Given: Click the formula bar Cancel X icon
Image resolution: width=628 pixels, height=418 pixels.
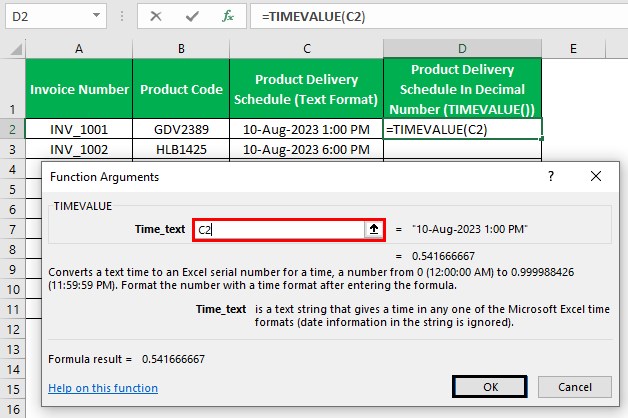Looking at the screenshot, I should click(x=155, y=16).
